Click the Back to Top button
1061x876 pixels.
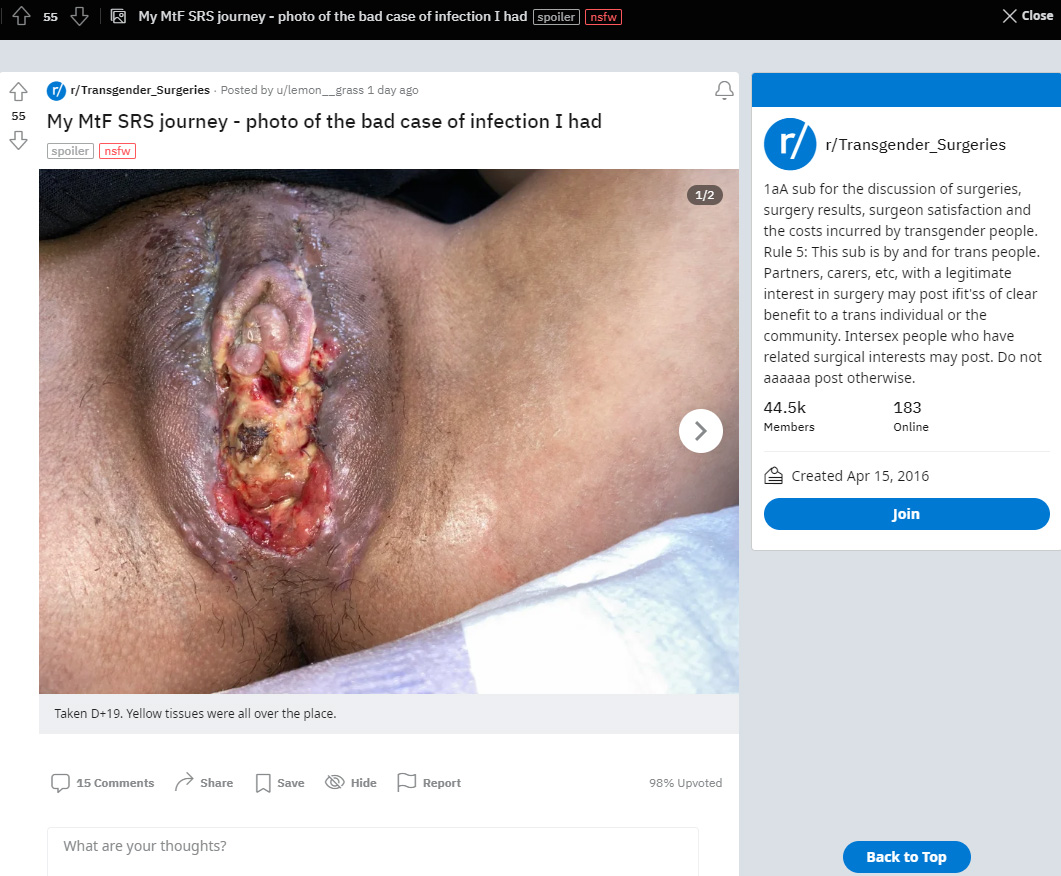(906, 857)
